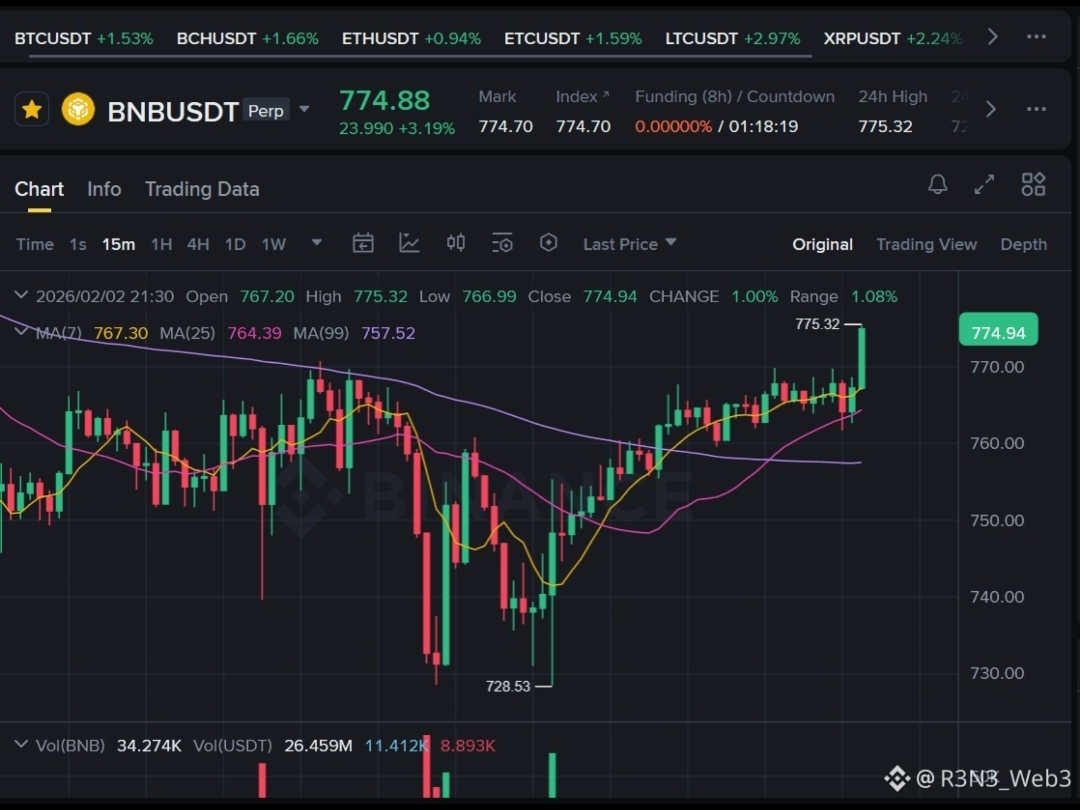Click the 760.00 price axis label
This screenshot has width=1080, height=810.
pyautogui.click(x=997, y=444)
